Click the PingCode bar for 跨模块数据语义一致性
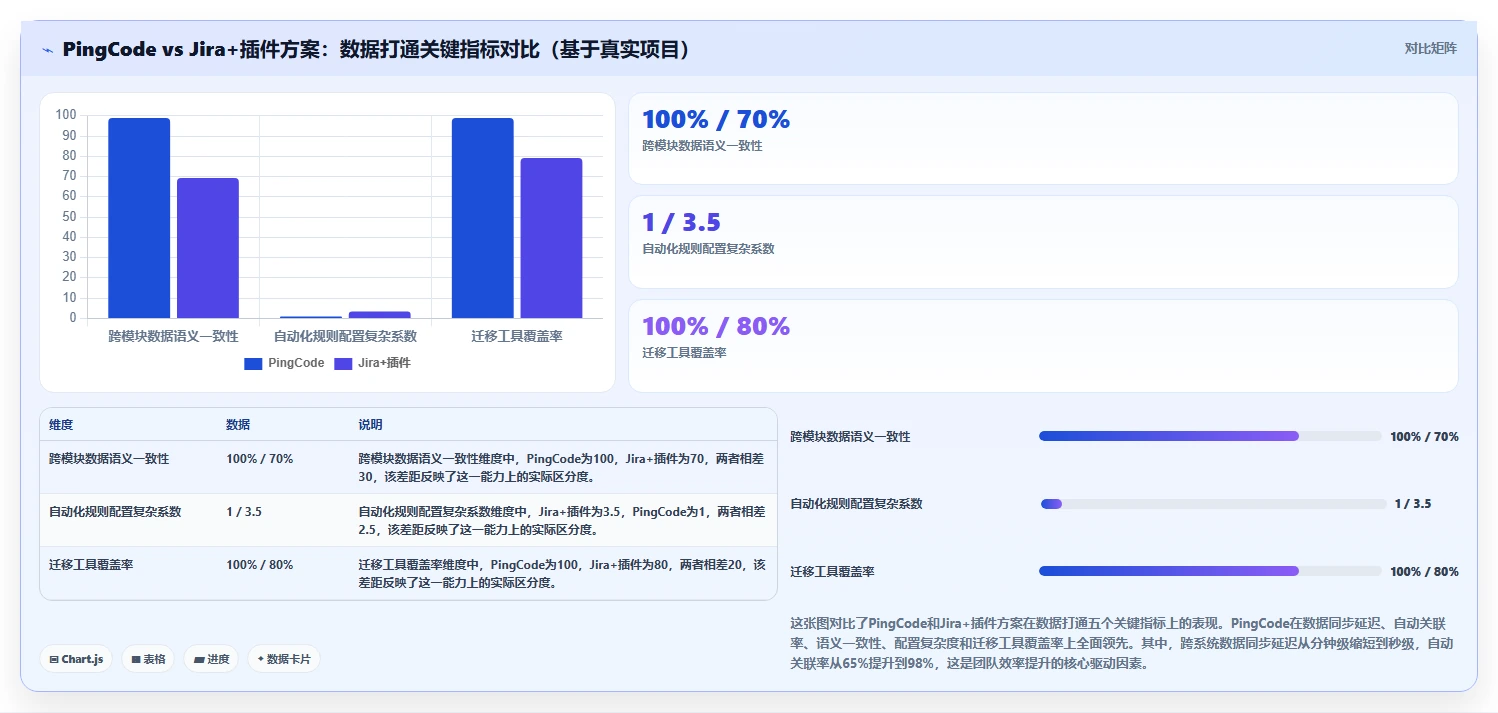The image size is (1498, 713). pos(139,218)
